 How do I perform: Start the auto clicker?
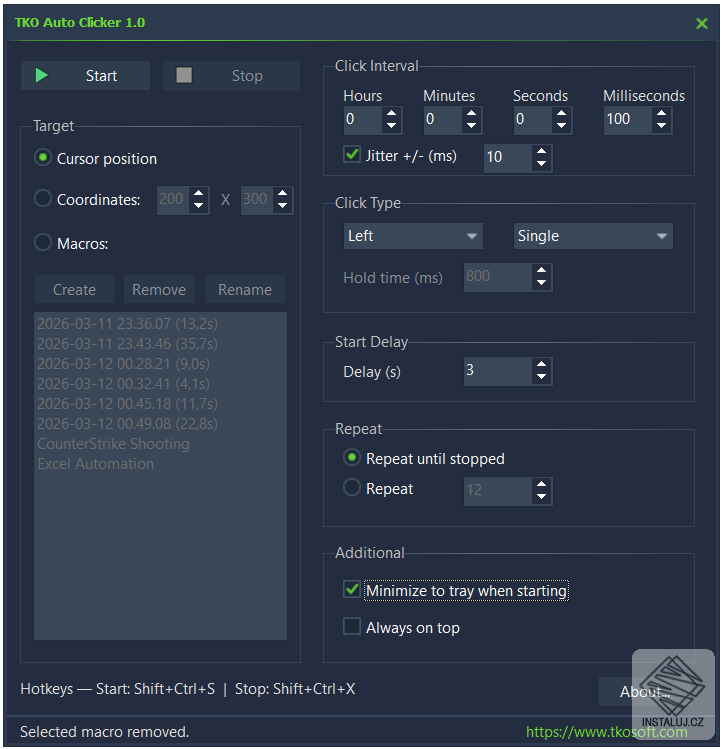click(x=85, y=75)
